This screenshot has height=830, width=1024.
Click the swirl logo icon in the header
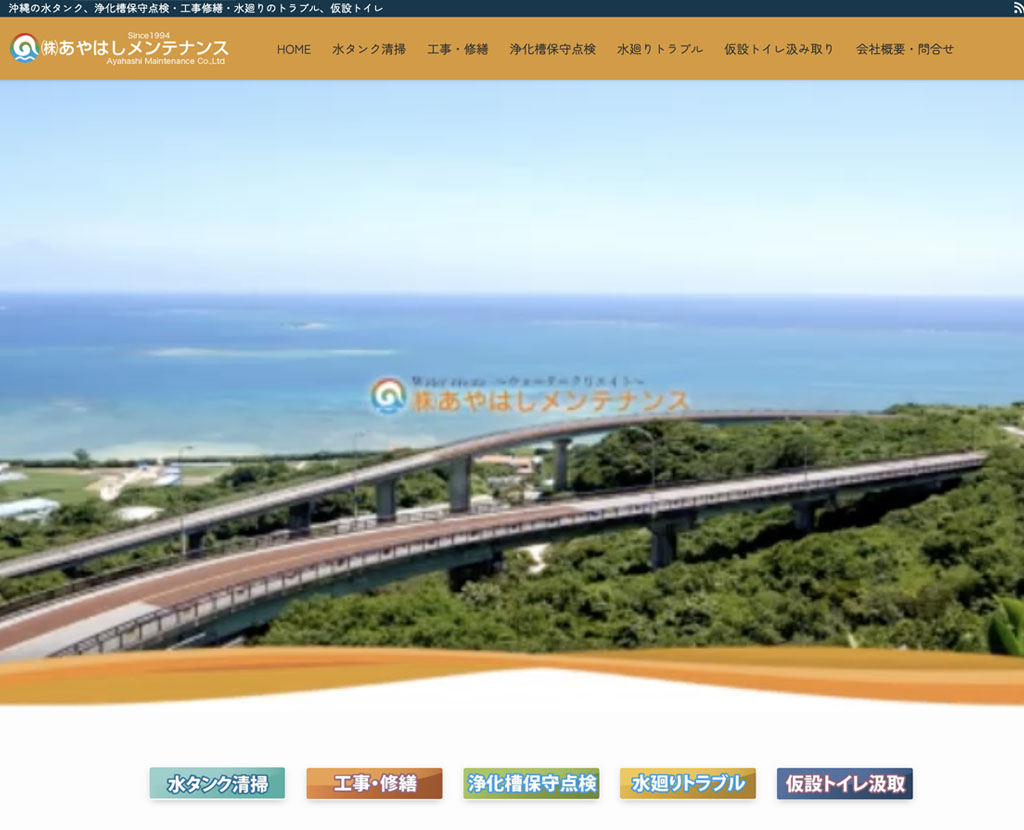point(24,48)
